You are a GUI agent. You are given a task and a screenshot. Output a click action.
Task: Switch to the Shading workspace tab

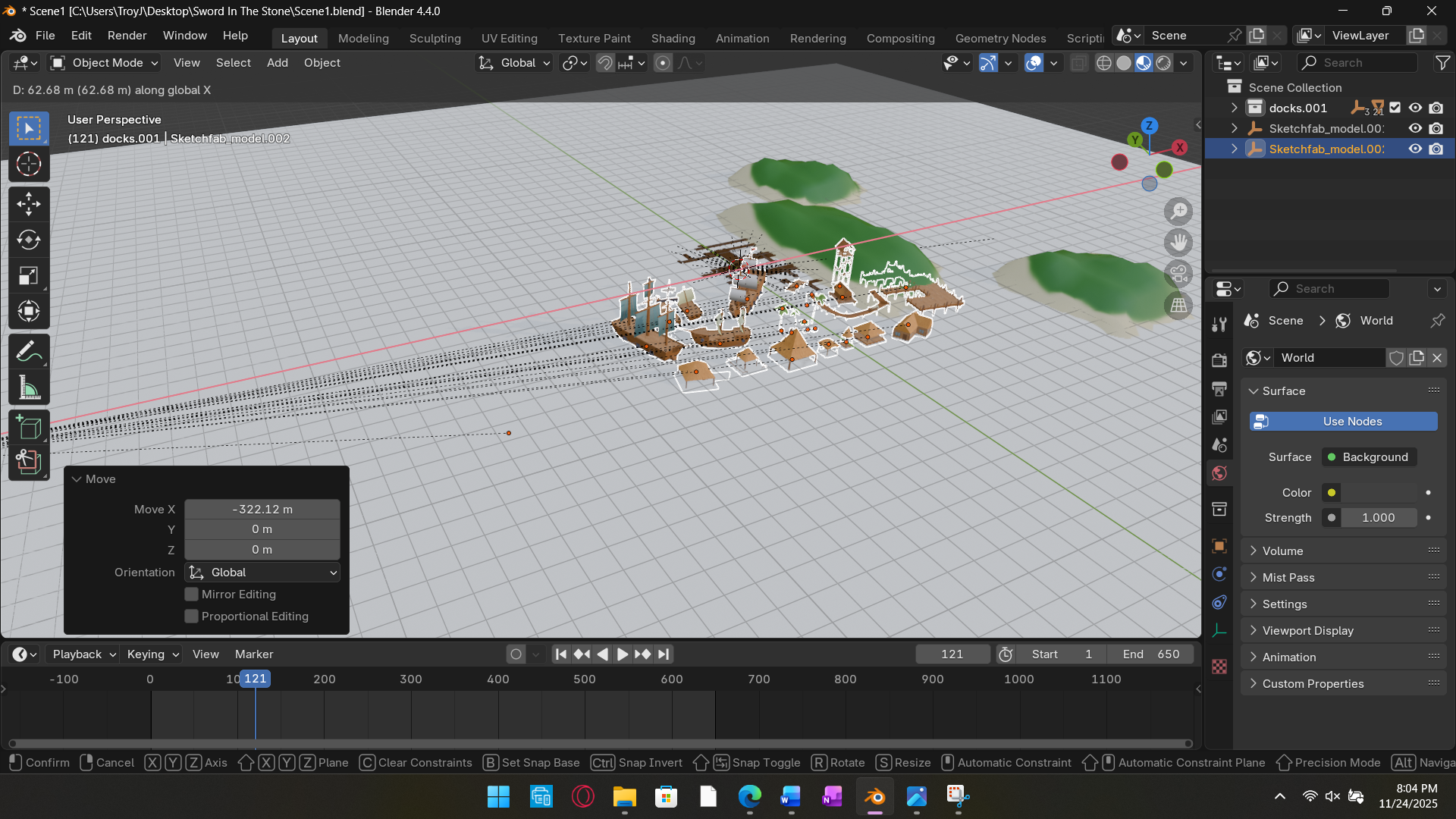click(x=673, y=38)
